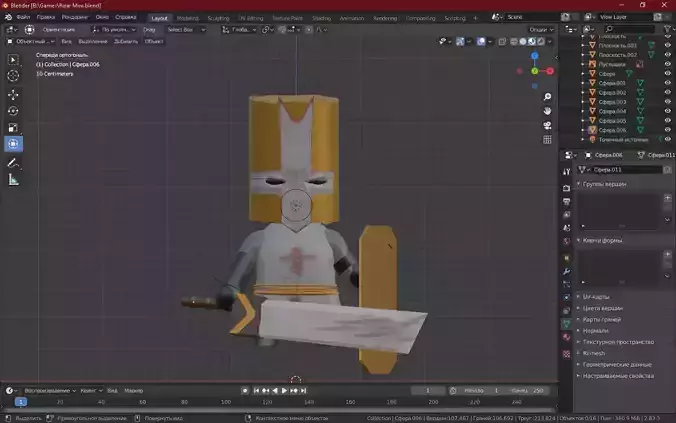Open the Tool properties tab
676x423 pixels.
(x=566, y=172)
